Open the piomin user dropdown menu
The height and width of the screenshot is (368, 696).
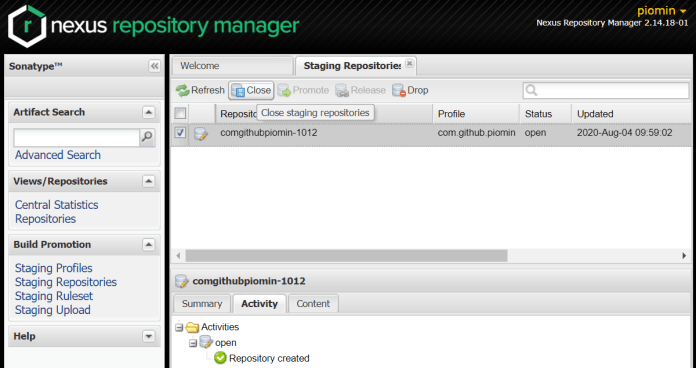click(662, 11)
